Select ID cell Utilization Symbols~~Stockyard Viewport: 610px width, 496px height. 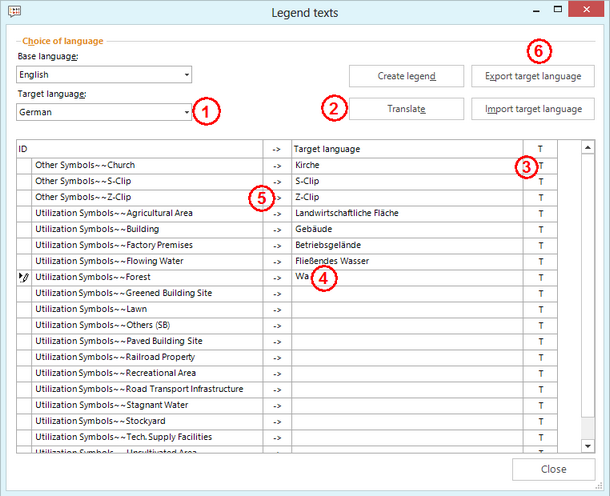click(147, 421)
